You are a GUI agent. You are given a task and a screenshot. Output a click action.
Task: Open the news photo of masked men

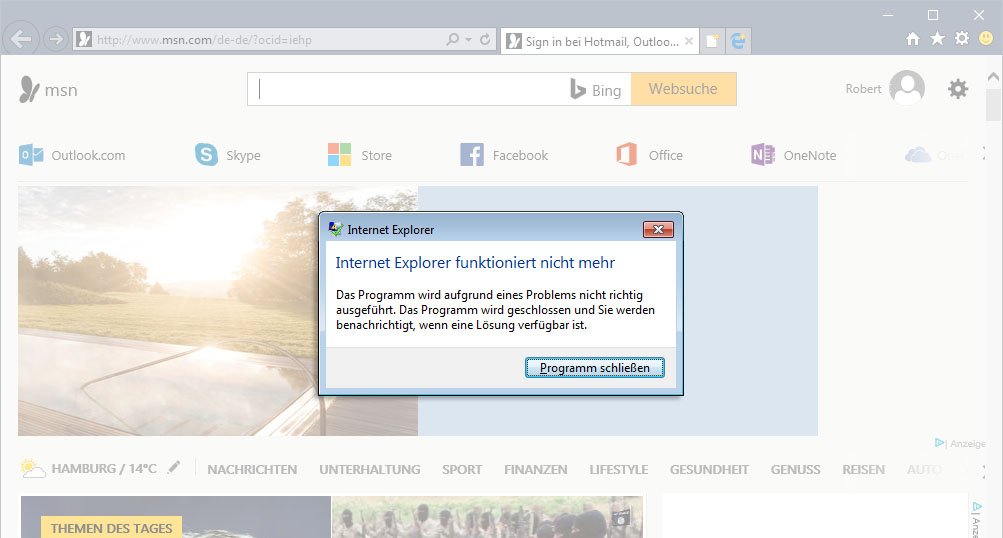(487, 517)
